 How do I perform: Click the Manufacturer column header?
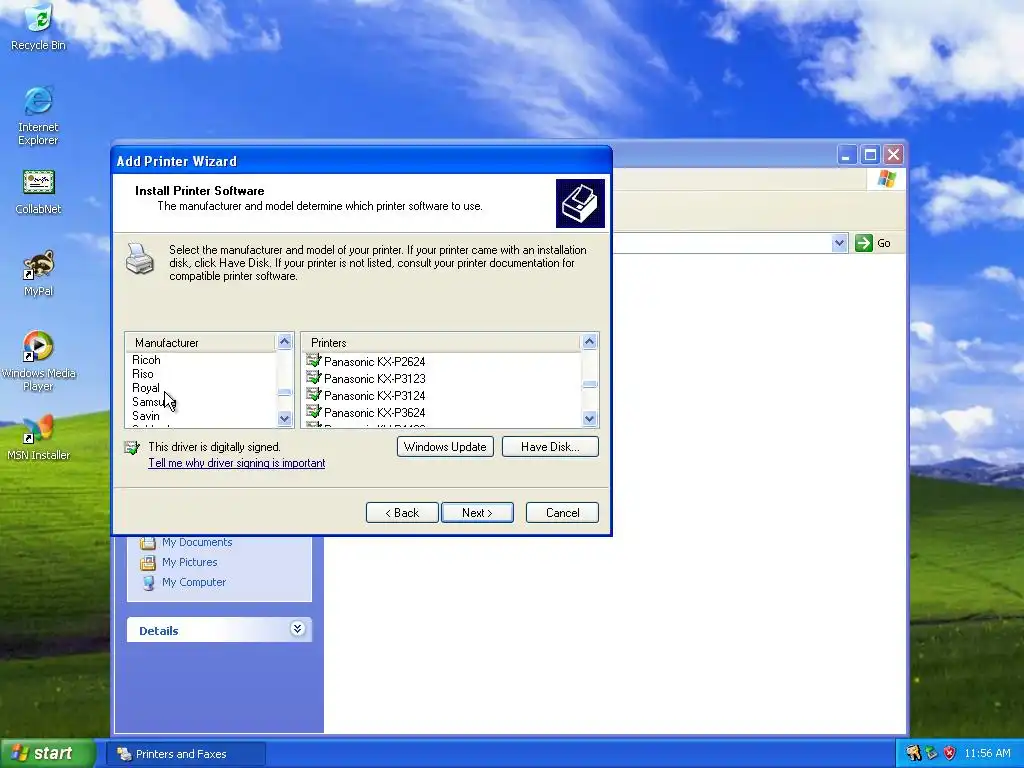point(201,342)
